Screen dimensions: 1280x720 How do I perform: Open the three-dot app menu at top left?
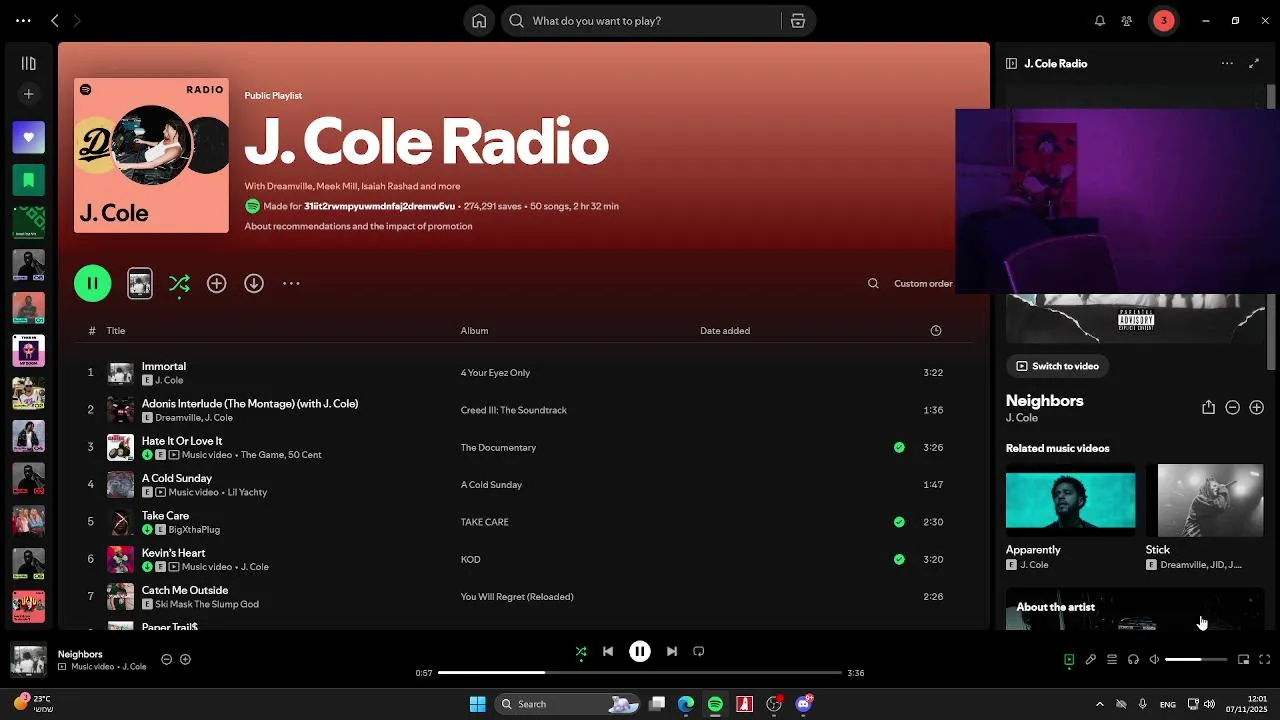(x=23, y=21)
